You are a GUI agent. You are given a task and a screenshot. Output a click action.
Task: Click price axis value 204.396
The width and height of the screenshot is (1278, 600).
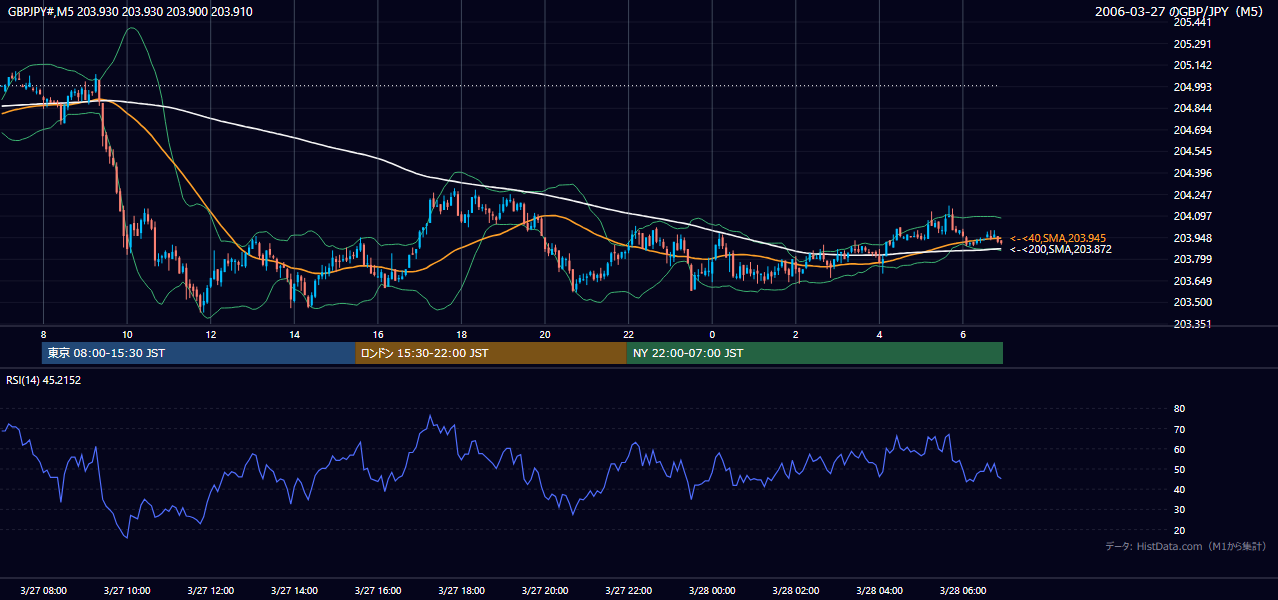1191,173
